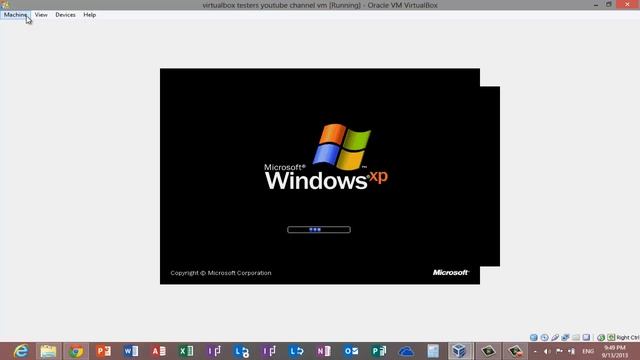This screenshot has width=640, height=360.
Task: Open the Help menu
Action: click(x=89, y=15)
